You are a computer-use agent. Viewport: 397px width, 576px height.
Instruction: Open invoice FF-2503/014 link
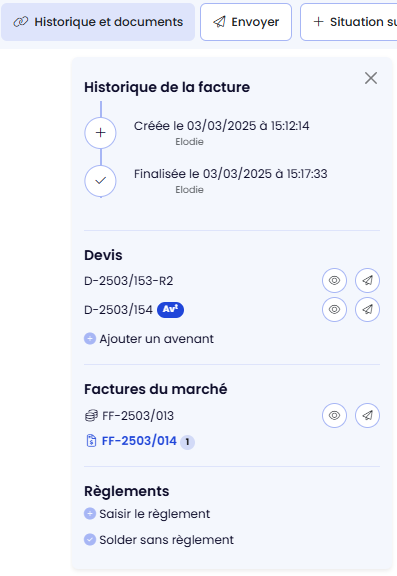click(x=139, y=441)
